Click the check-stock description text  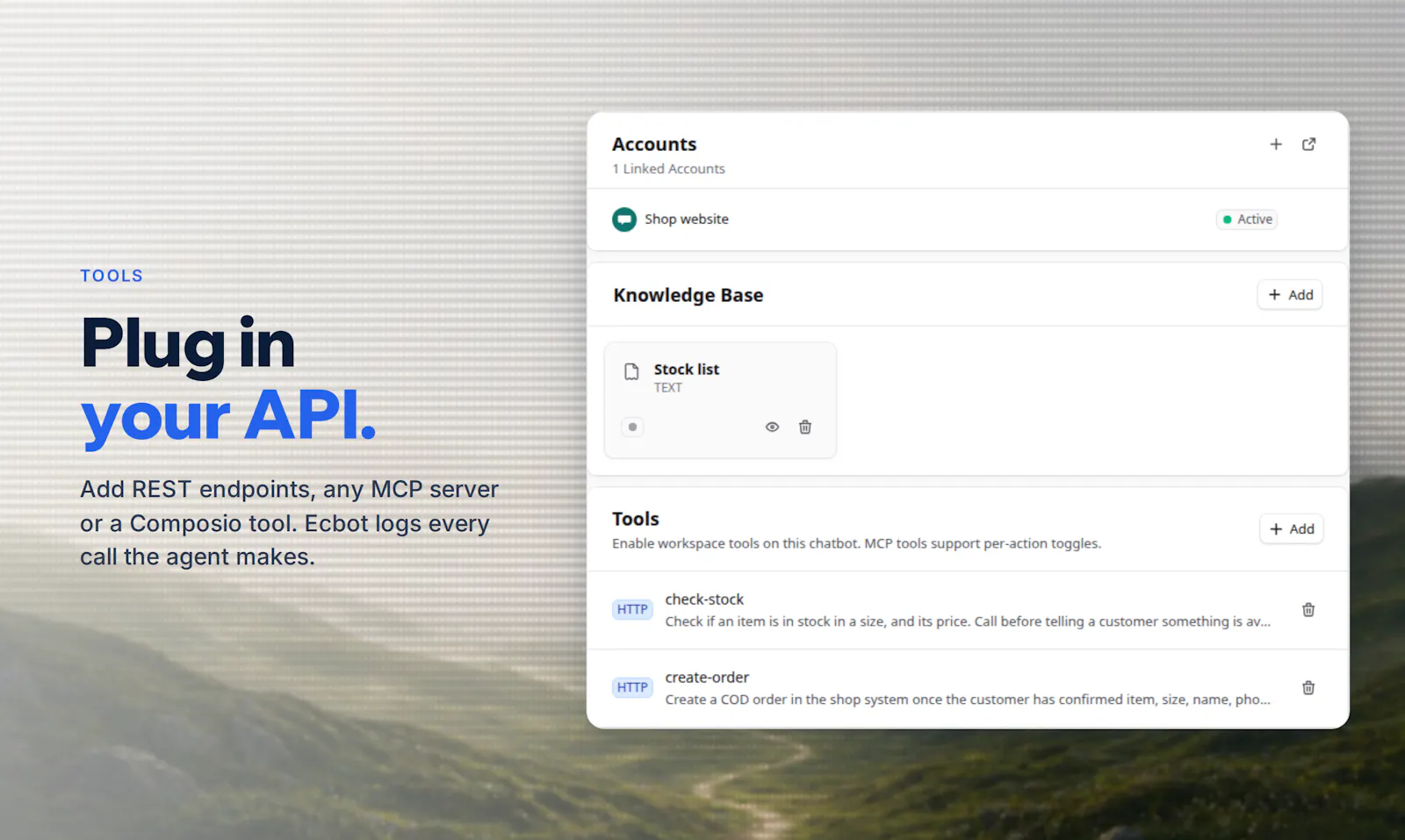[x=968, y=621]
